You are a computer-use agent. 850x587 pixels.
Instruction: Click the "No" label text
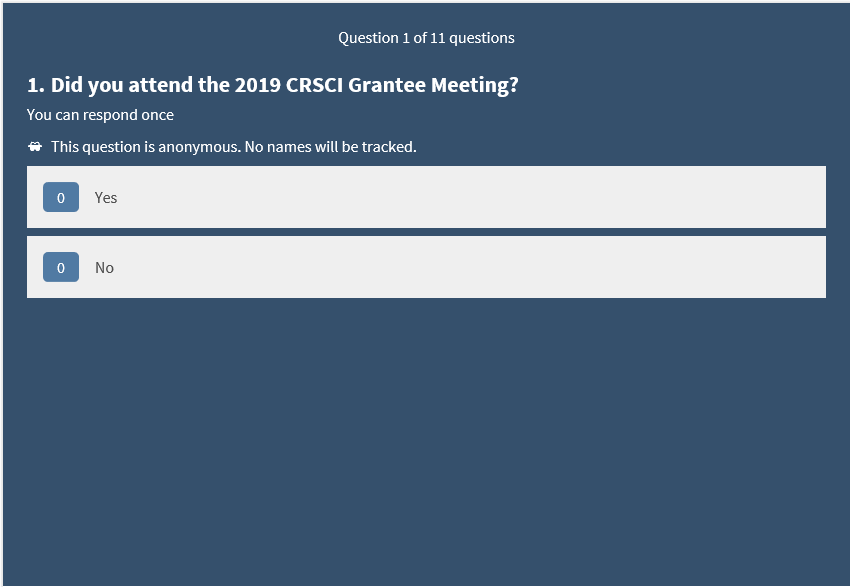click(104, 268)
